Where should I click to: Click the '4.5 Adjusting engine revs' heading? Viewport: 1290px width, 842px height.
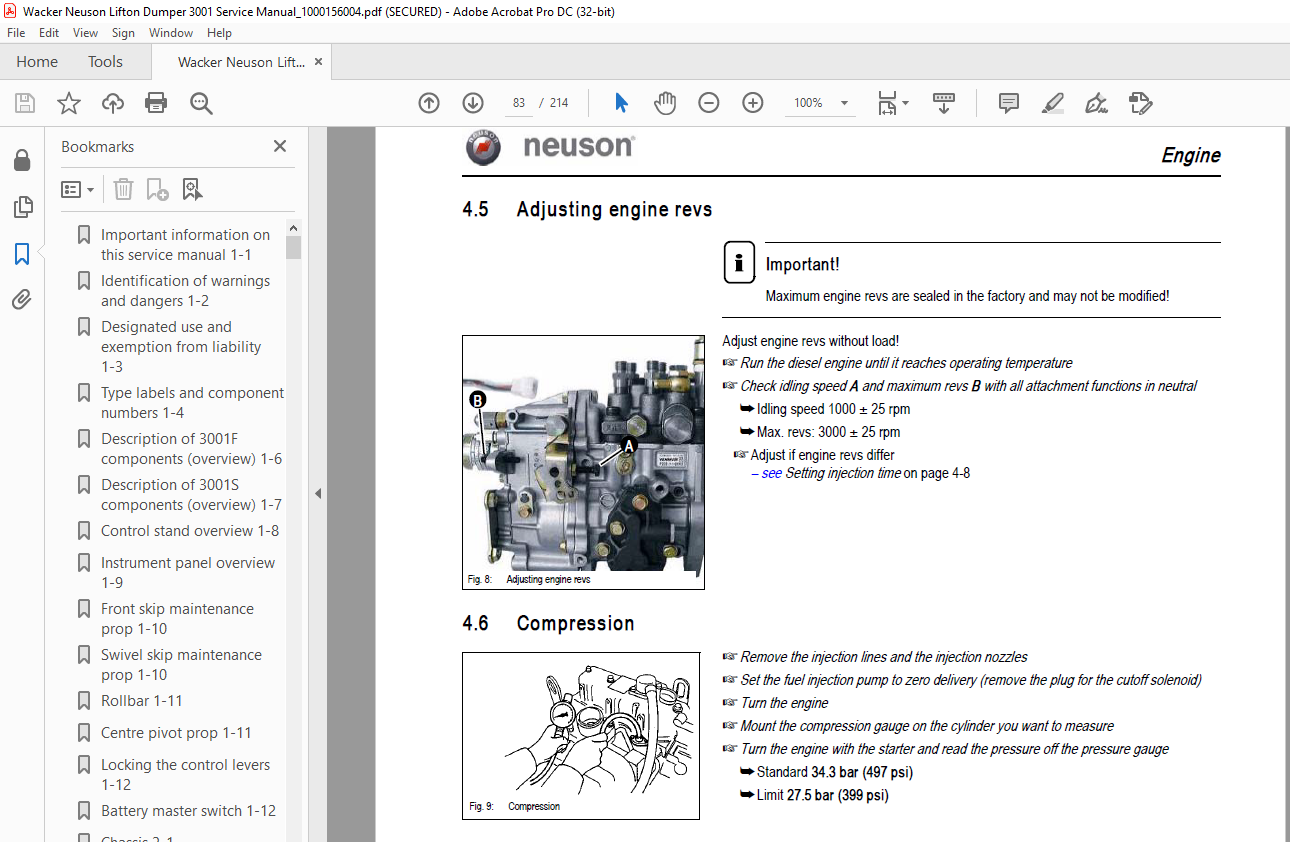587,210
